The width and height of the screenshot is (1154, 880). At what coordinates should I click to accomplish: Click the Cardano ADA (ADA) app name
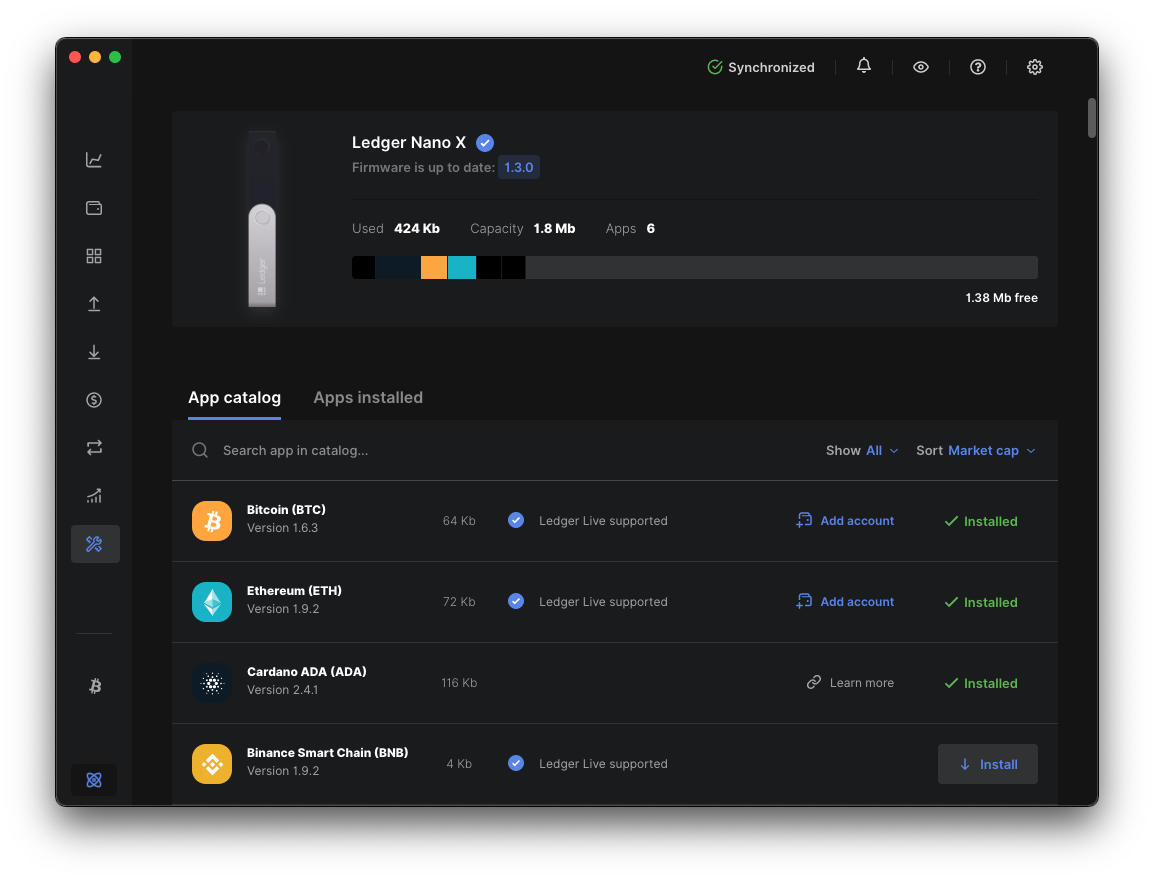(x=307, y=671)
